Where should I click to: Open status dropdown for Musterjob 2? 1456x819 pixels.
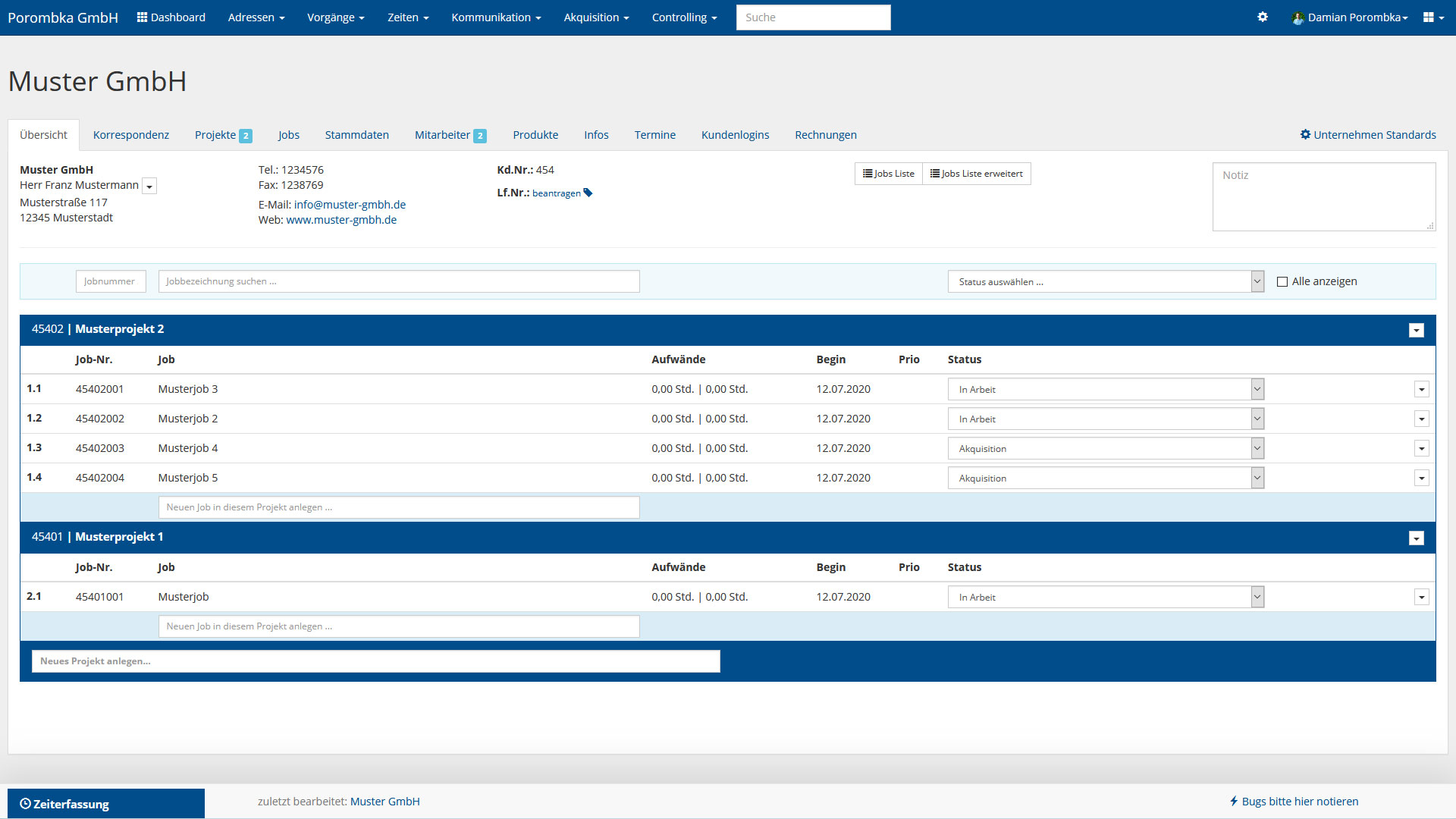coord(1106,419)
